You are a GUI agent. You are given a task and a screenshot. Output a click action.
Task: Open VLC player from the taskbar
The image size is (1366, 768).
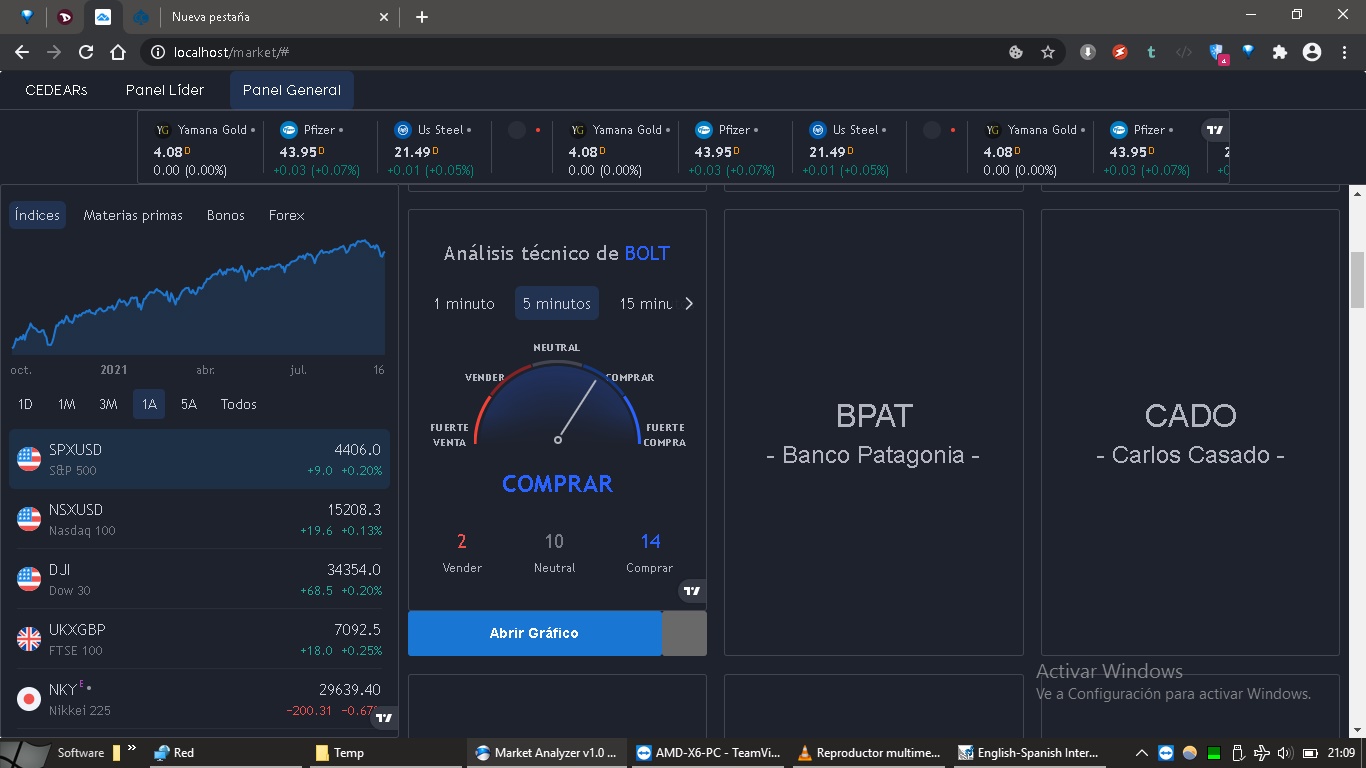click(x=870, y=753)
